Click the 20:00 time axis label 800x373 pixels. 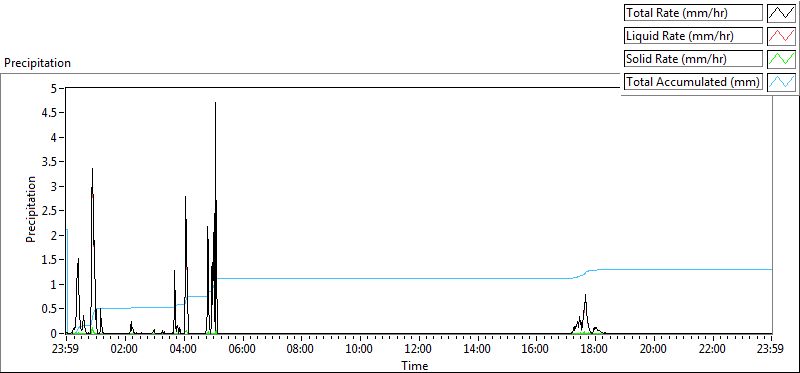[654, 350]
